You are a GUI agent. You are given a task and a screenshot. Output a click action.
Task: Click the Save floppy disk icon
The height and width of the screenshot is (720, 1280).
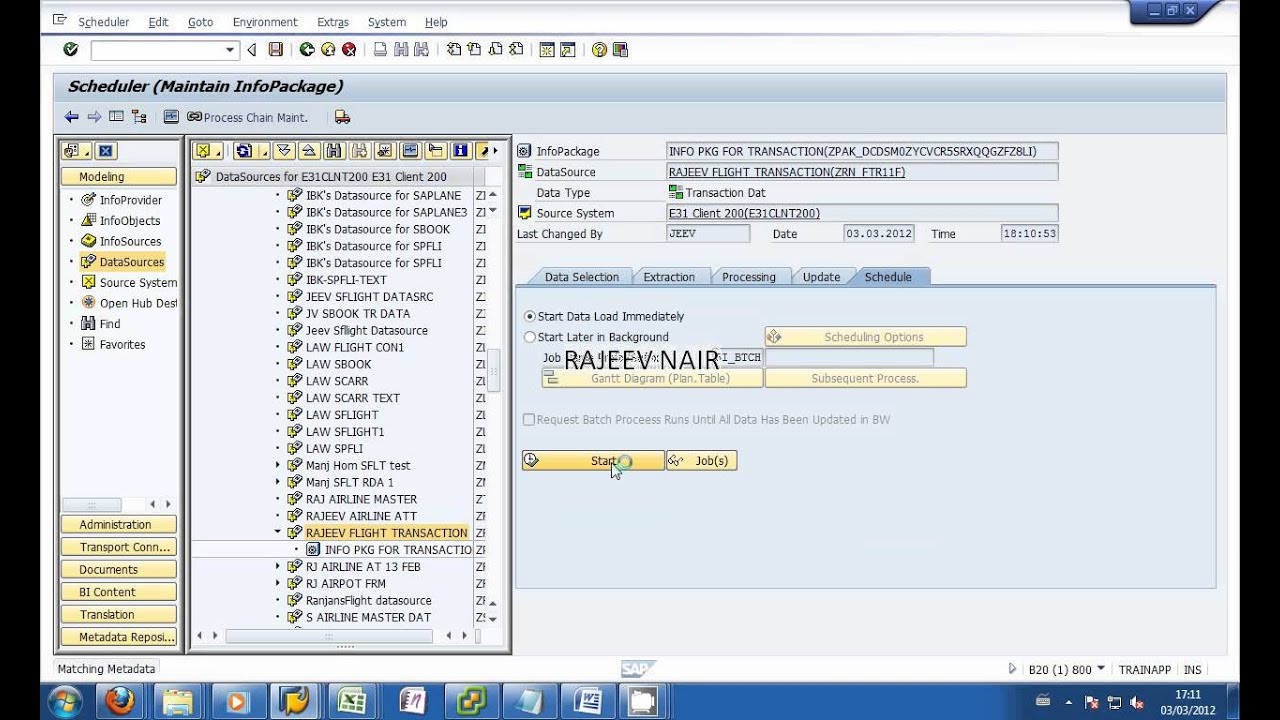click(275, 49)
